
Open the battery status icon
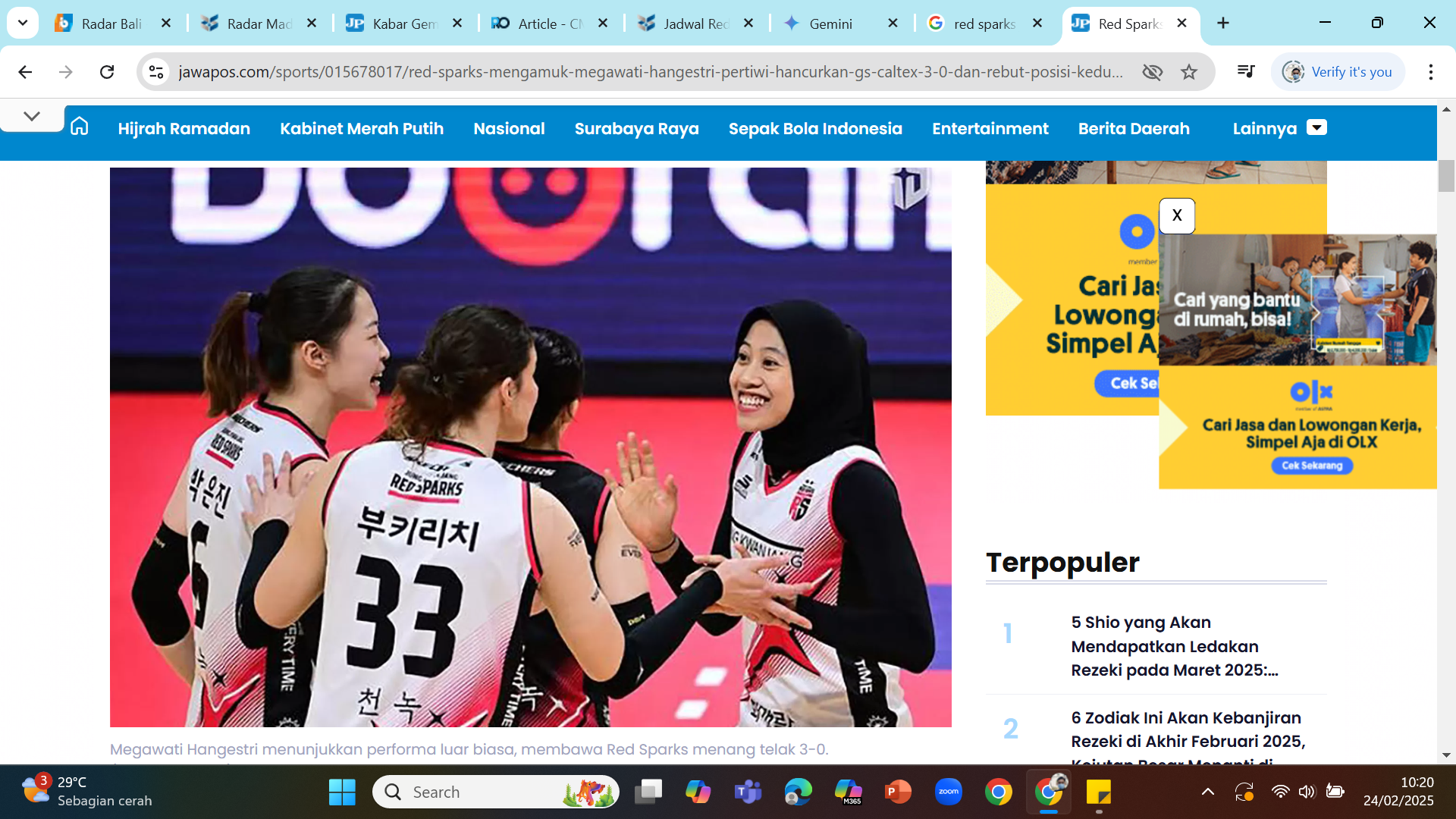[x=1335, y=792]
